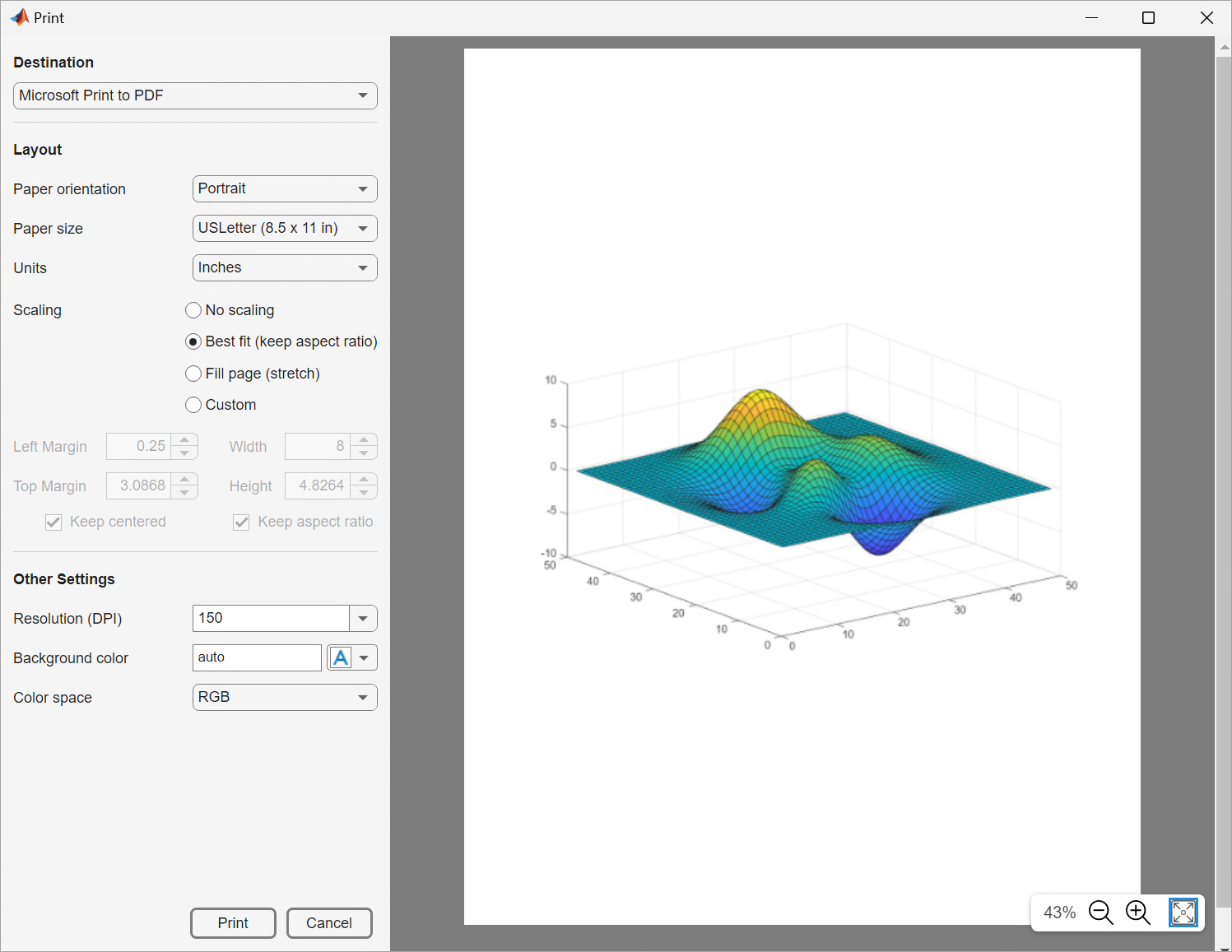The width and height of the screenshot is (1232, 952).
Task: Maximize the Print dialog window
Action: (1148, 18)
